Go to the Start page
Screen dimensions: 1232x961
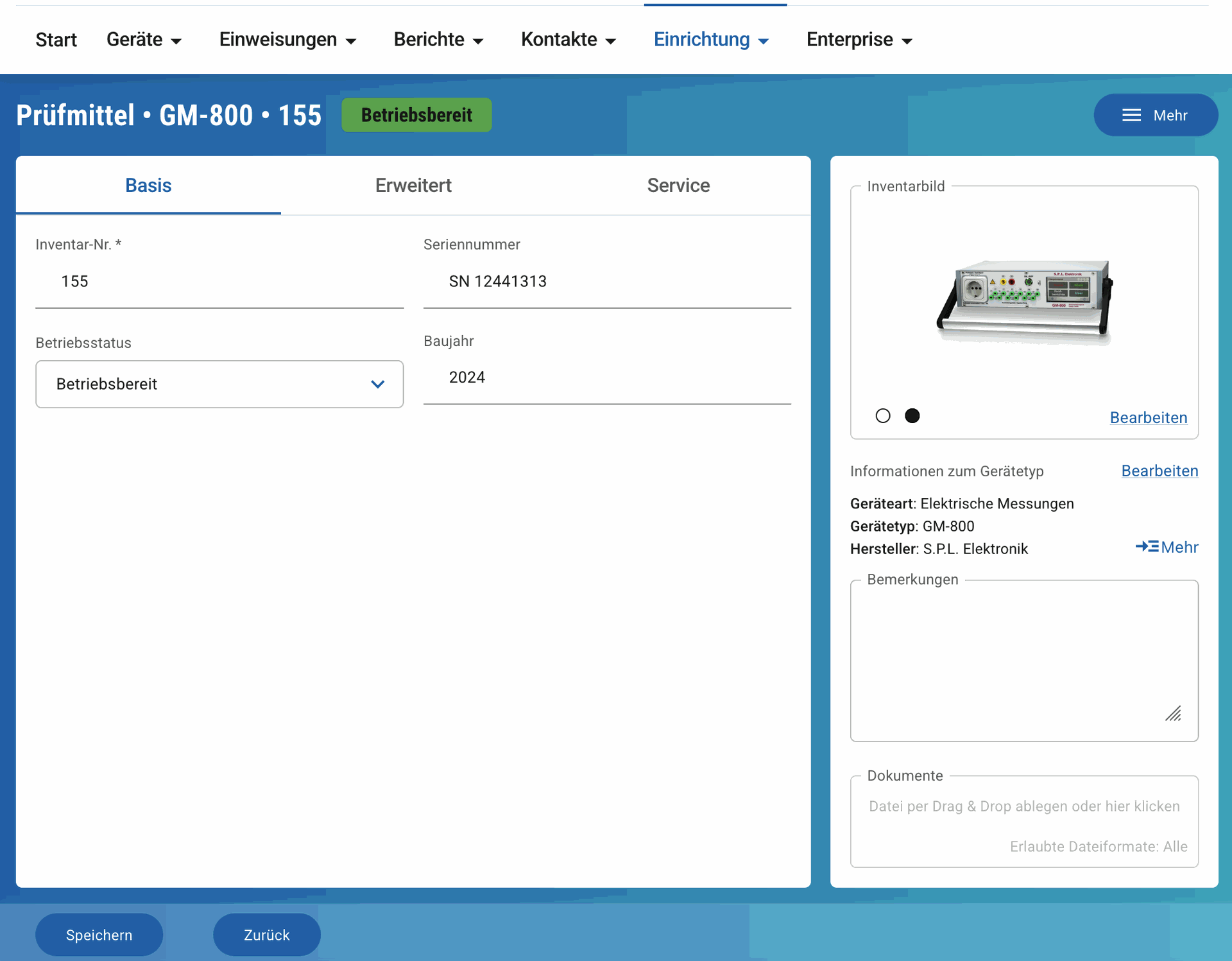pos(56,40)
